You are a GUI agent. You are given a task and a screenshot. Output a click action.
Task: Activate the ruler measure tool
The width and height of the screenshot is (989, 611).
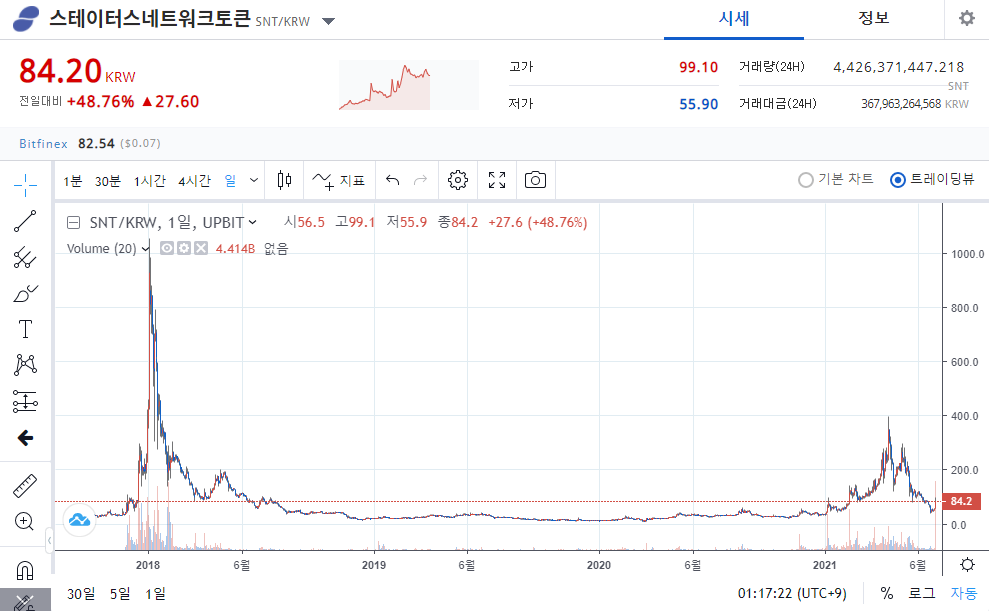point(25,486)
